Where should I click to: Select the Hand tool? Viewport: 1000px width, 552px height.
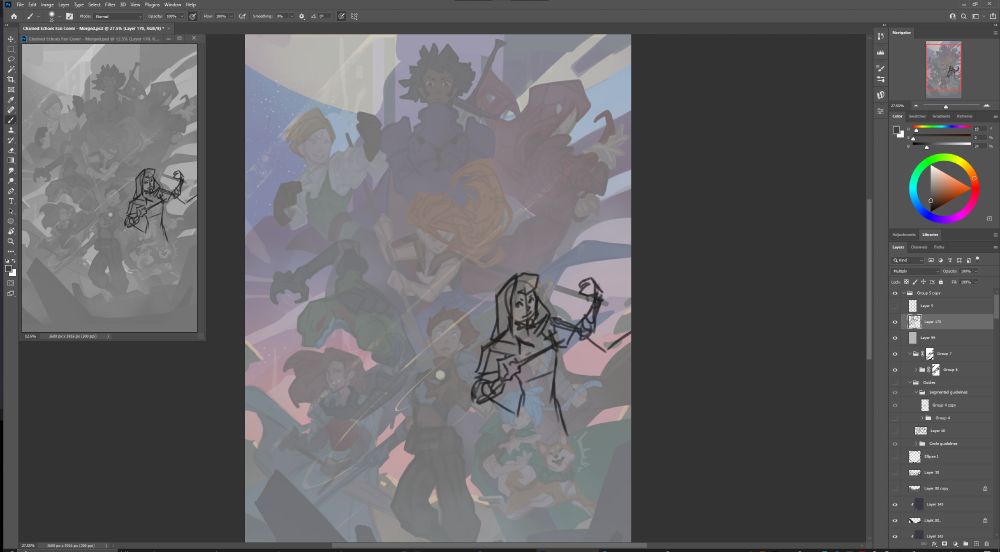11,231
